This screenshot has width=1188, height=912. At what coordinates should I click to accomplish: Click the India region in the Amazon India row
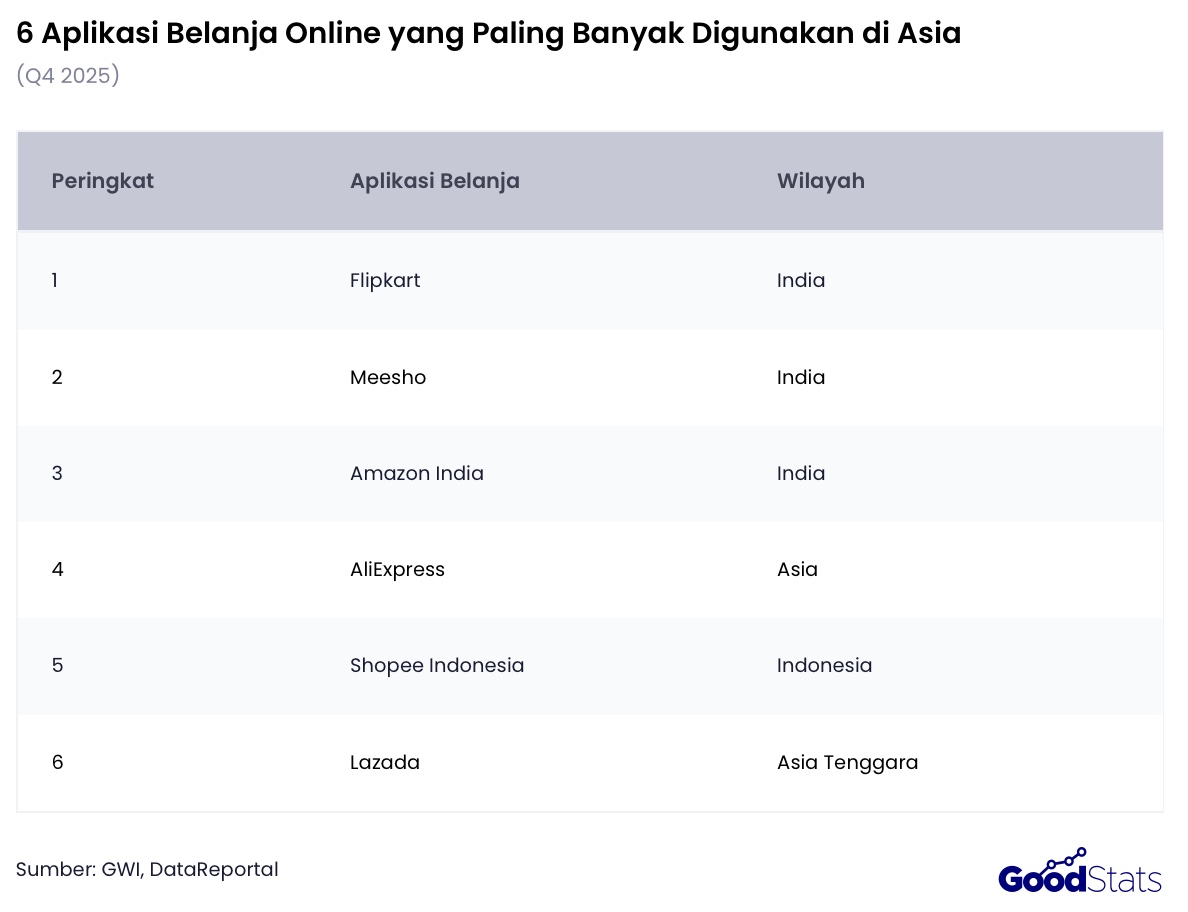pyautogui.click(x=801, y=473)
